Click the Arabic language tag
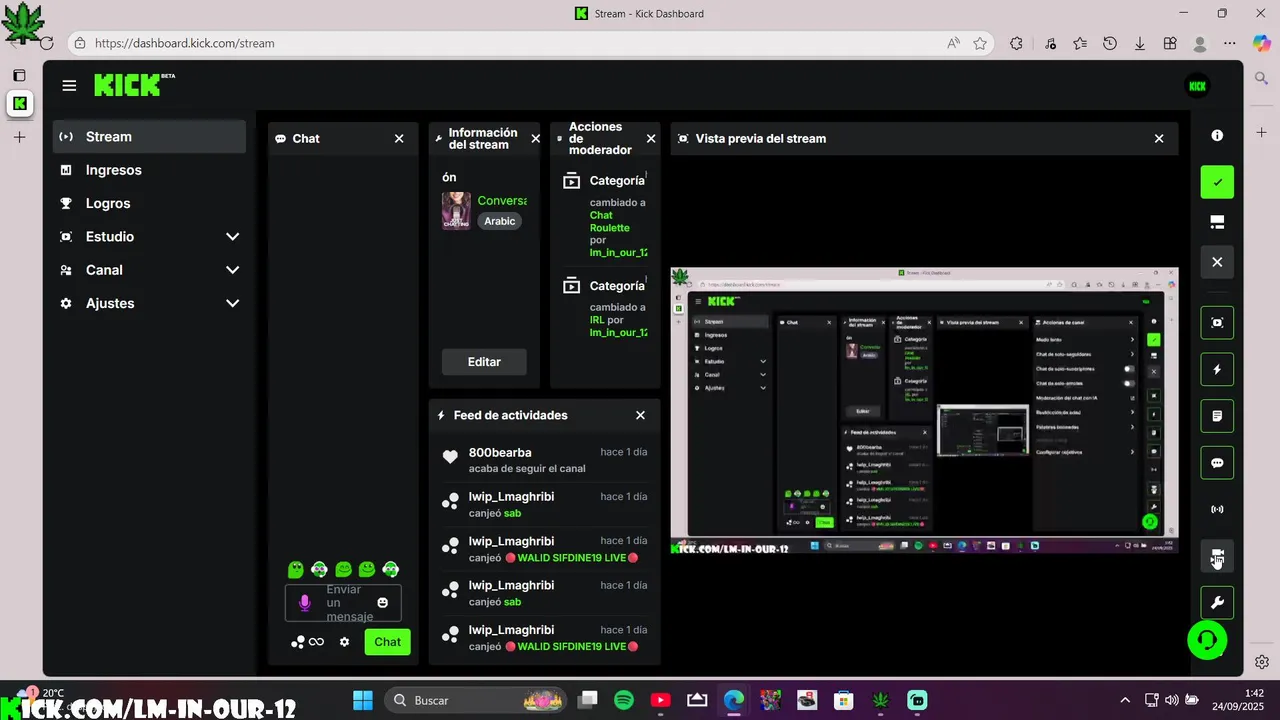Screen dimensions: 1280x720 [x=500, y=221]
